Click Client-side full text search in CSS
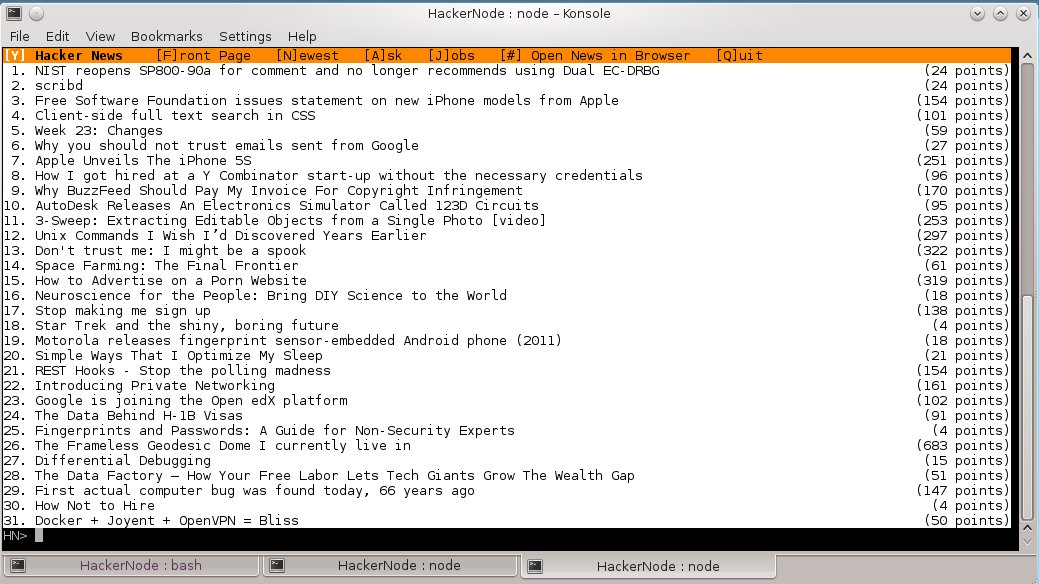 175,116
